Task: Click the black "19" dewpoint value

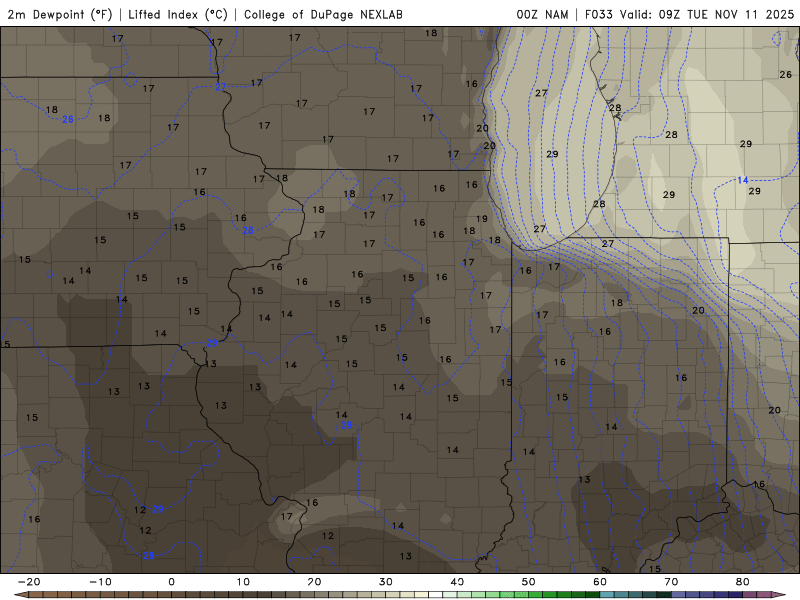Action: tap(482, 218)
